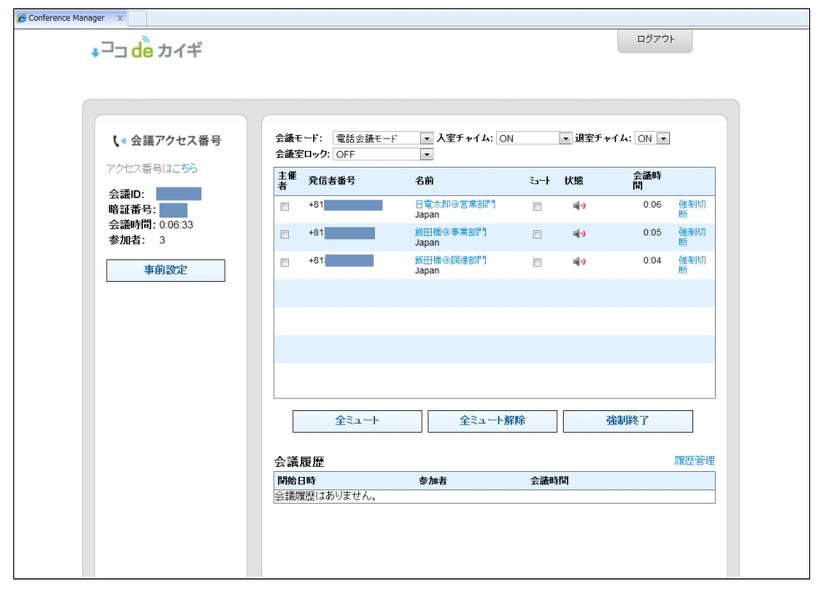Viewport: 826px width, 592px height.
Task: Expand the 会議室ロック dropdown
Action: pos(427,155)
